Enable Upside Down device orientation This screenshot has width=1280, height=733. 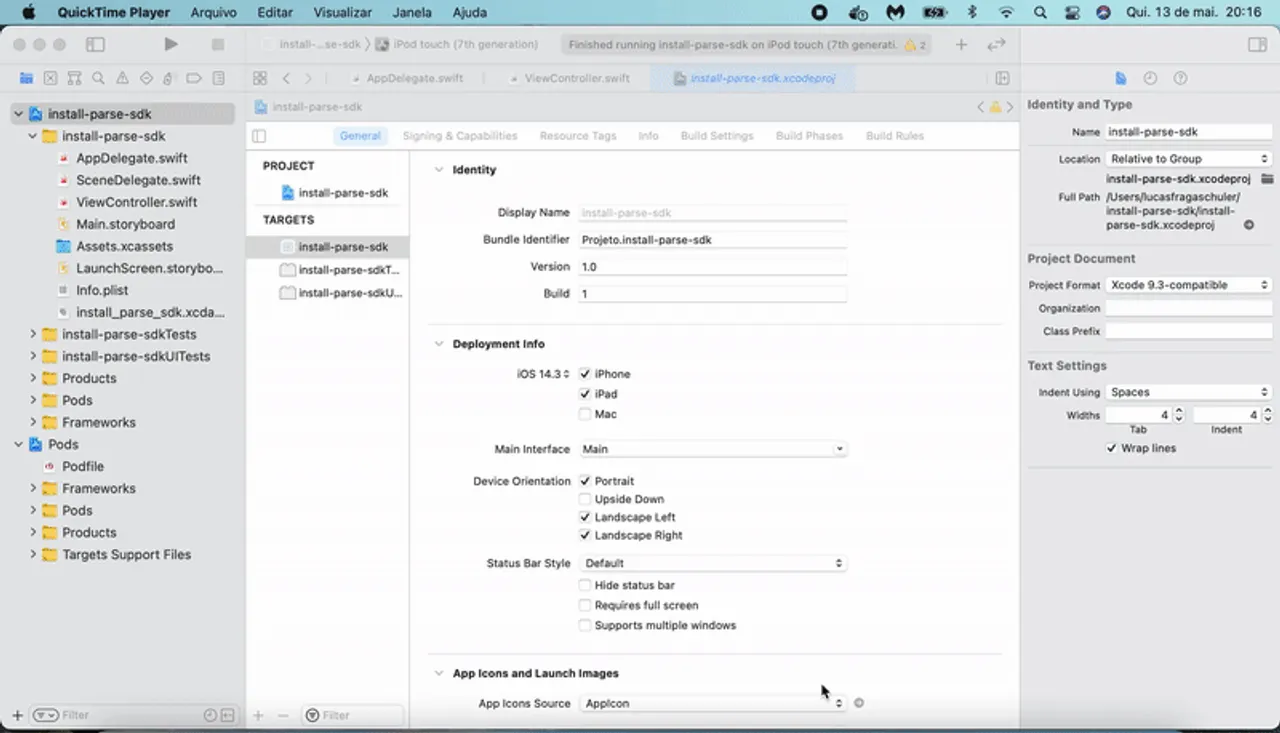coord(585,499)
